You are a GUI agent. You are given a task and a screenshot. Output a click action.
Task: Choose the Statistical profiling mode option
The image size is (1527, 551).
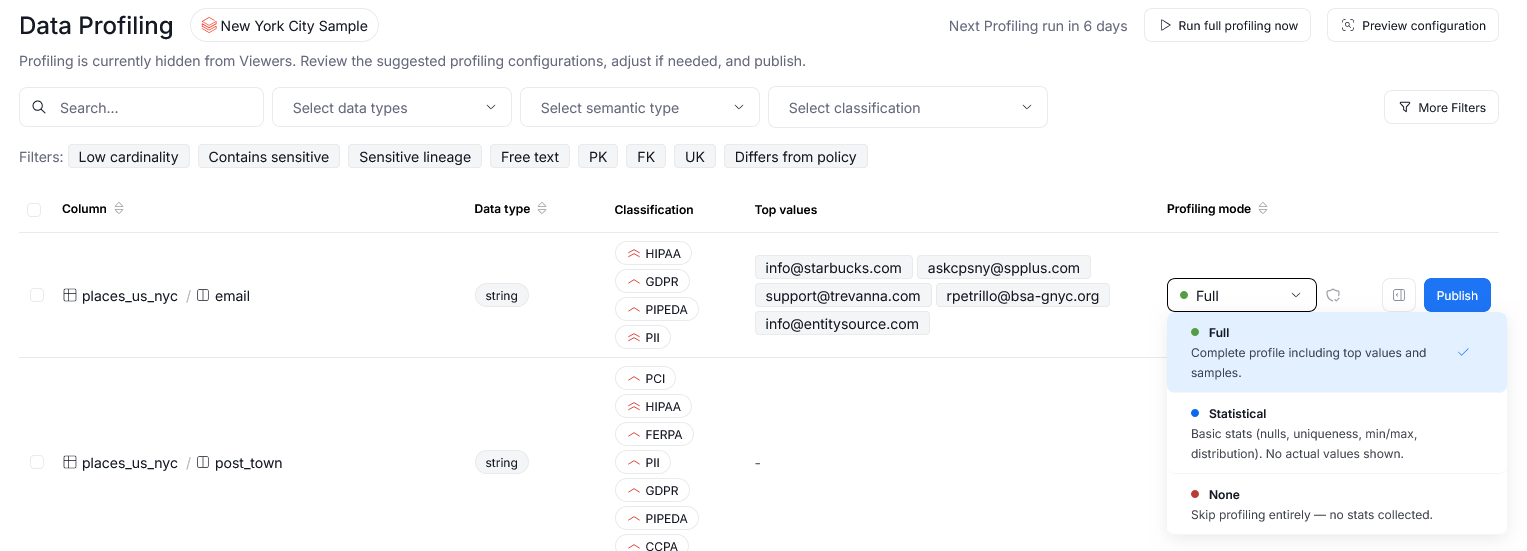(x=1337, y=433)
